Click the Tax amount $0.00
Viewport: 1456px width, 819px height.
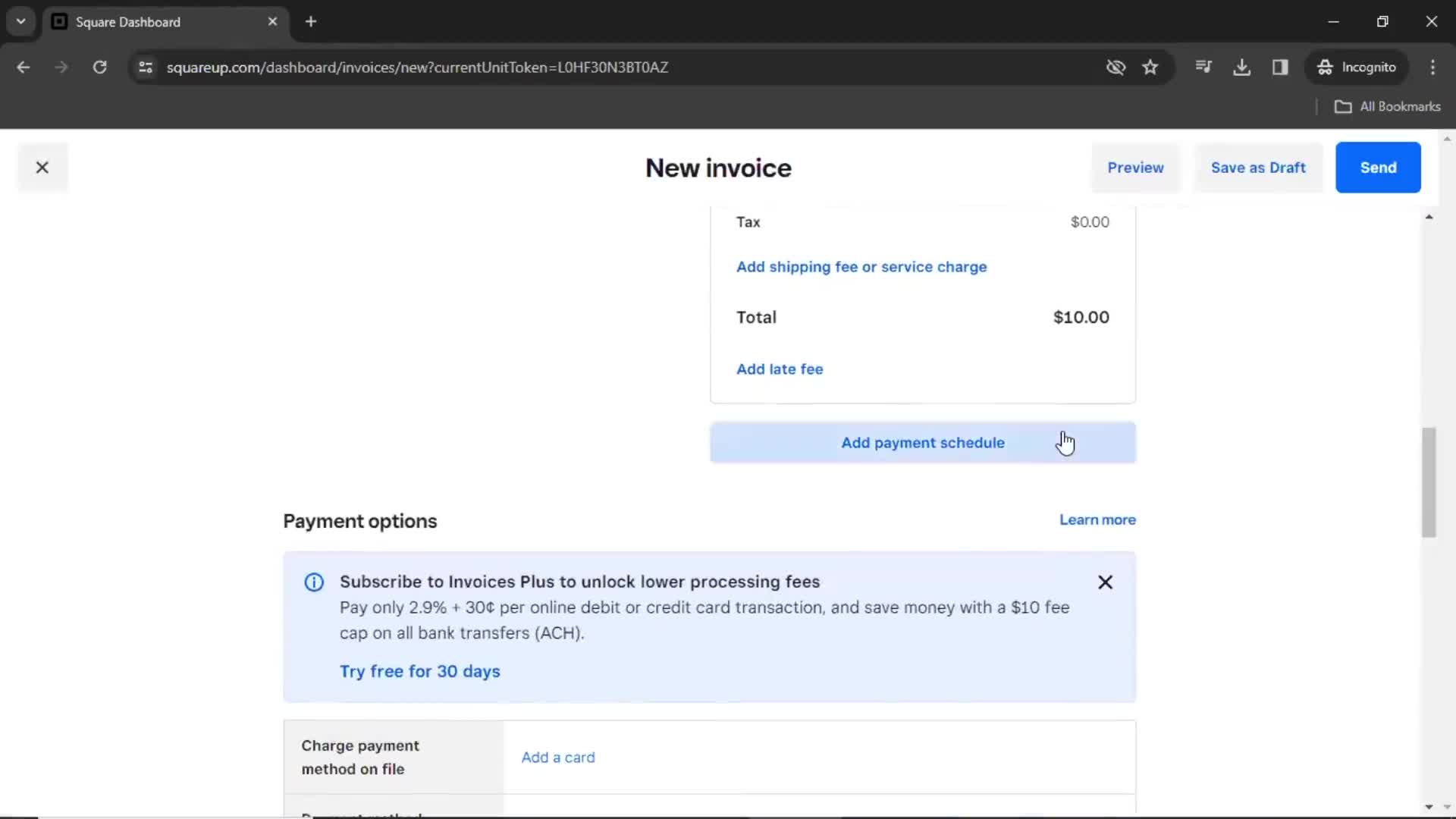pos(1090,222)
